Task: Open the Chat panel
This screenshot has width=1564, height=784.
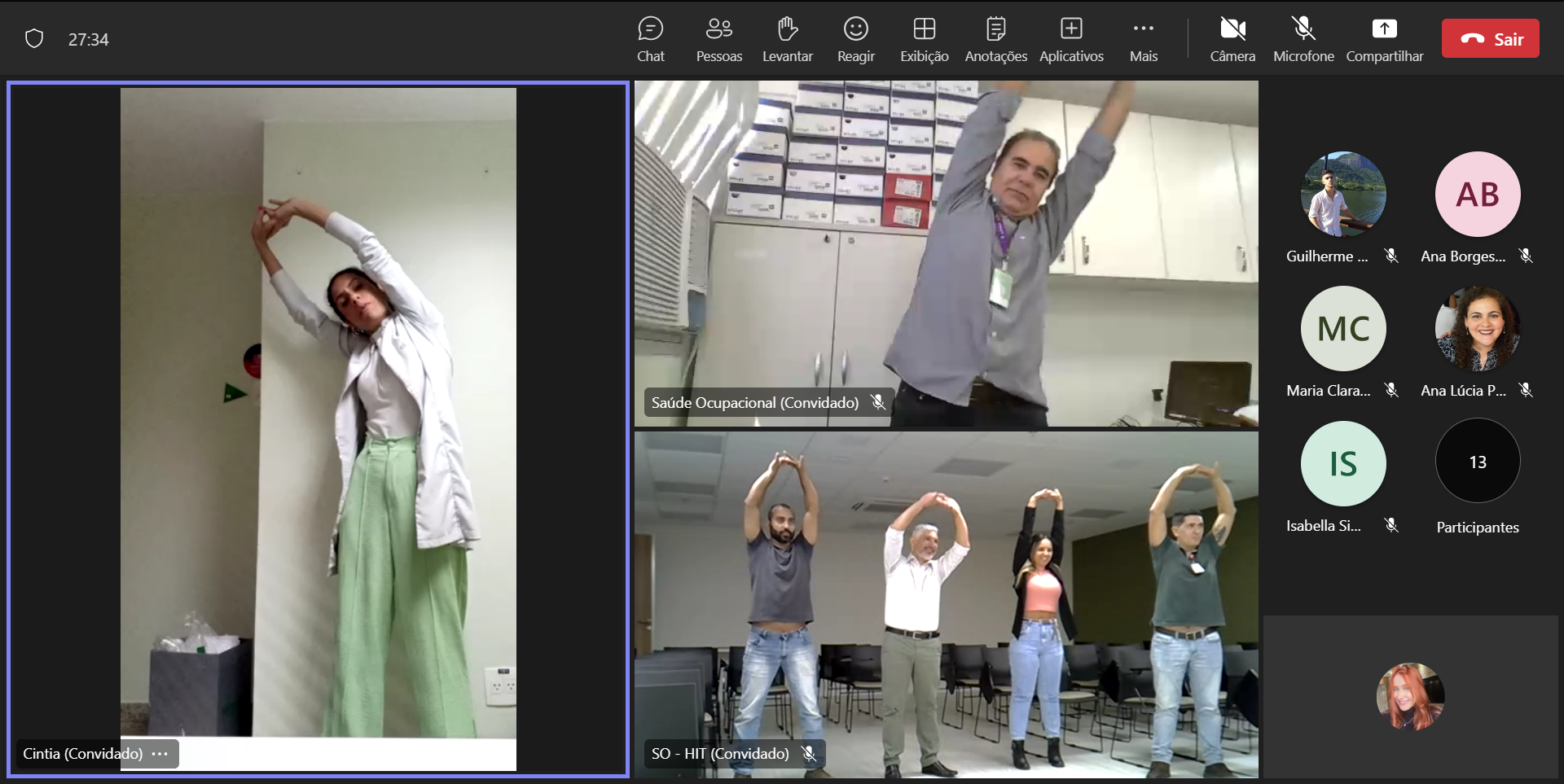Action: [x=650, y=39]
